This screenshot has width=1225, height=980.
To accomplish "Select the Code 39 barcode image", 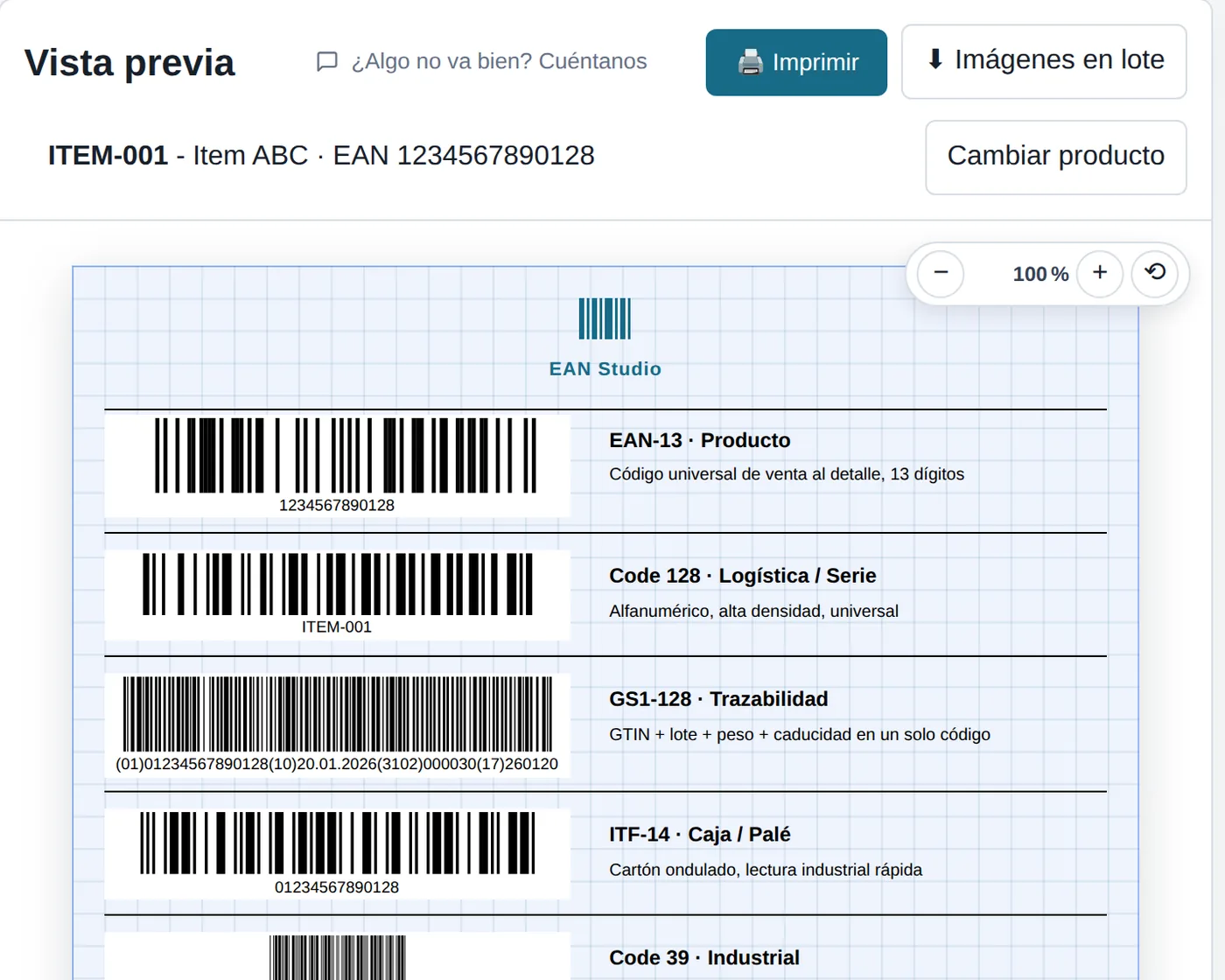I will tap(337, 956).
